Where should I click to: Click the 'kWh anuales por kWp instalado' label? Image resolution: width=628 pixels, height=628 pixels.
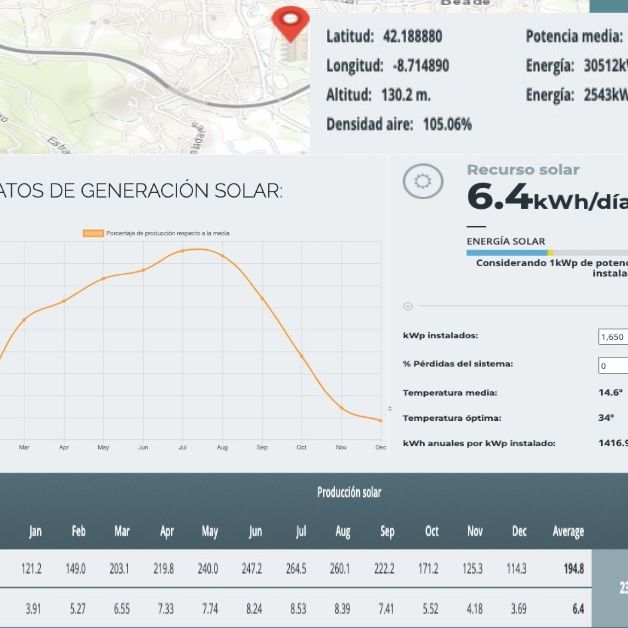(x=479, y=443)
